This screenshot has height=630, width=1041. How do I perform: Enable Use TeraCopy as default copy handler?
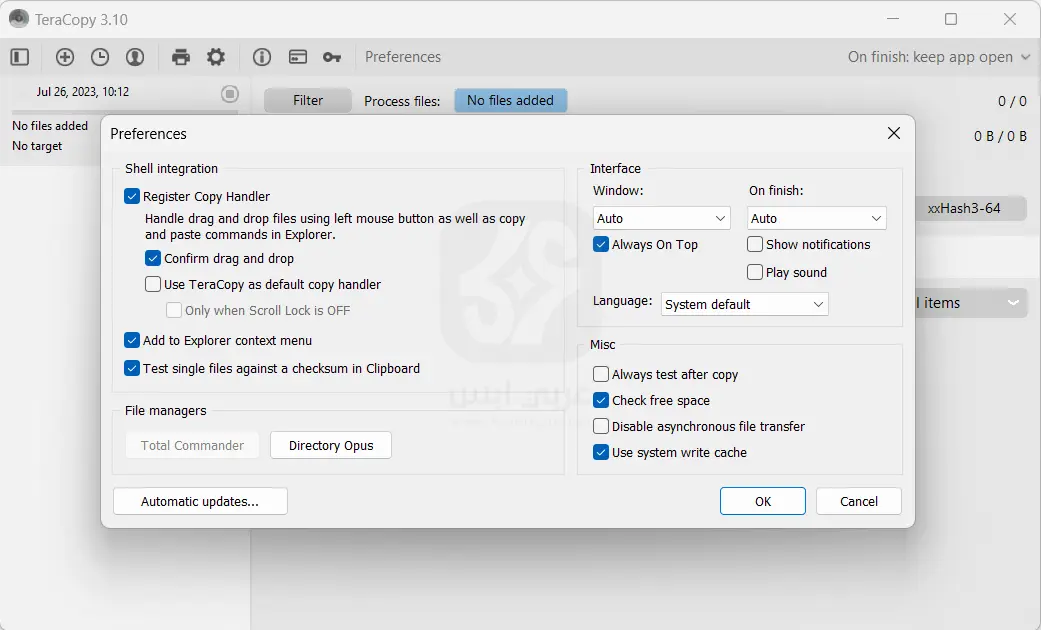pos(153,285)
